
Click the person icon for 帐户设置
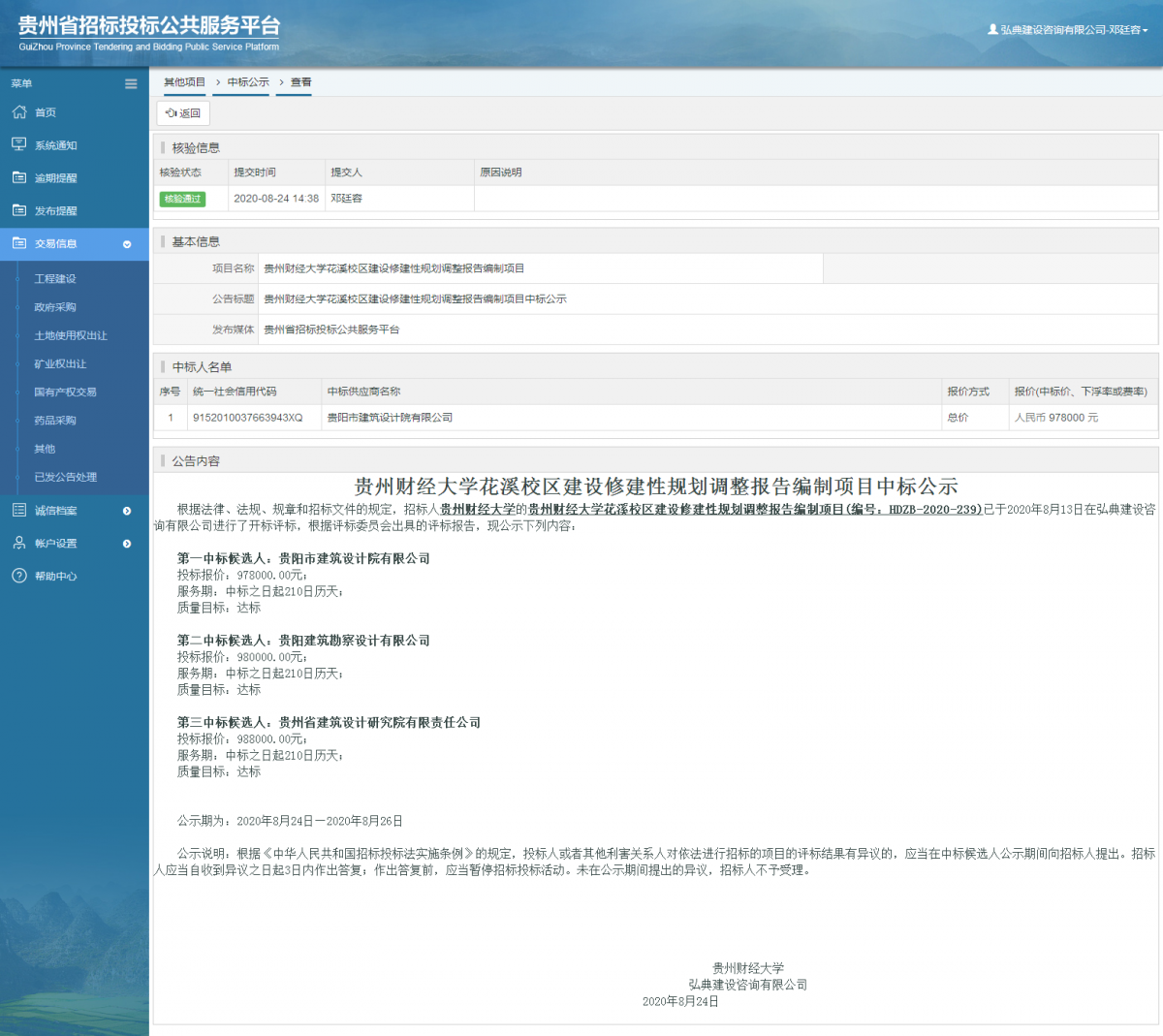point(18,543)
